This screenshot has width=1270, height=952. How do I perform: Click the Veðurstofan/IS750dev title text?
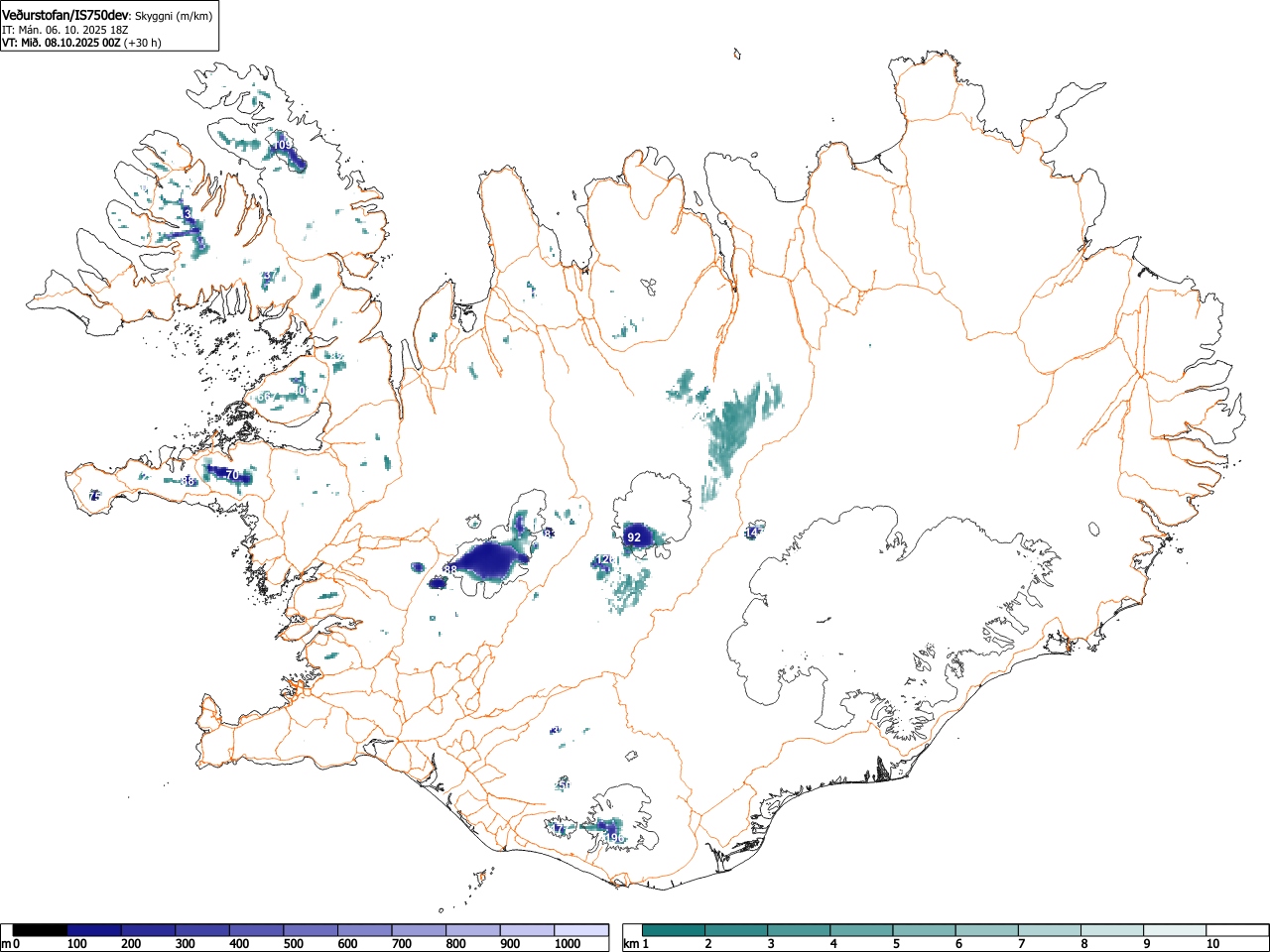point(65,15)
